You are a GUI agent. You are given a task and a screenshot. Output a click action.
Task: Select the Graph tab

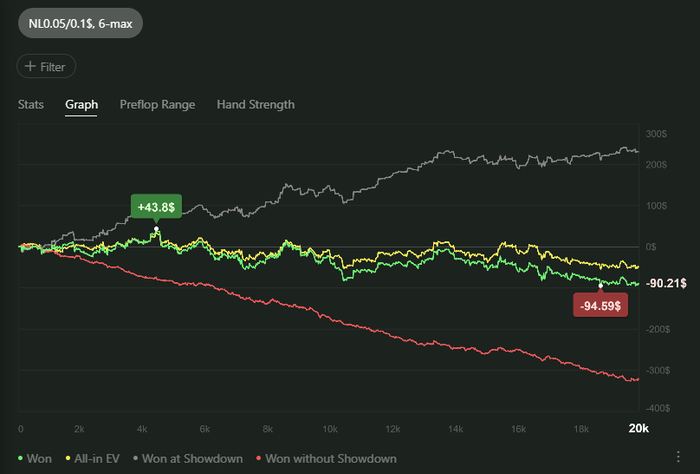pyautogui.click(x=81, y=104)
